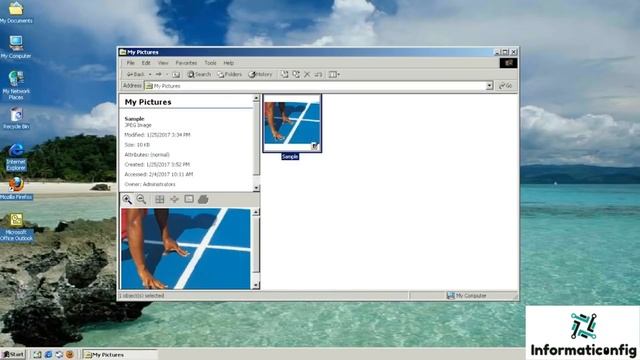The width and height of the screenshot is (640, 360).
Task: Click the image preview picture
Action: pos(186,249)
